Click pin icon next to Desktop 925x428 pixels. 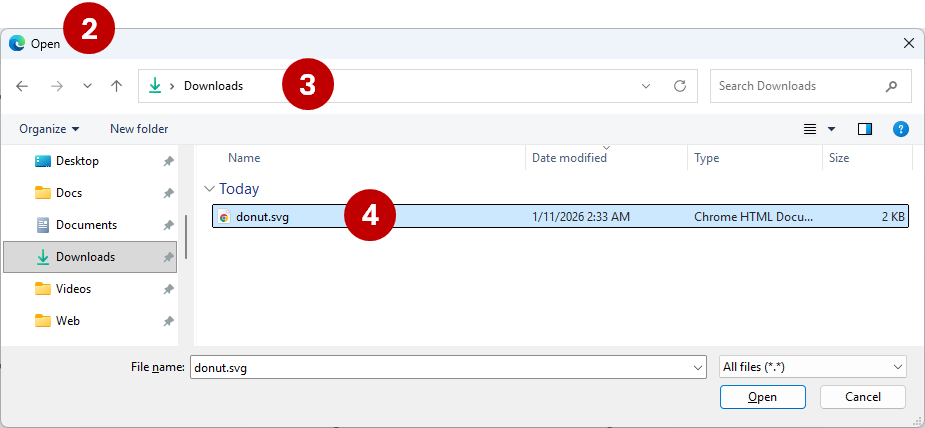pos(168,161)
